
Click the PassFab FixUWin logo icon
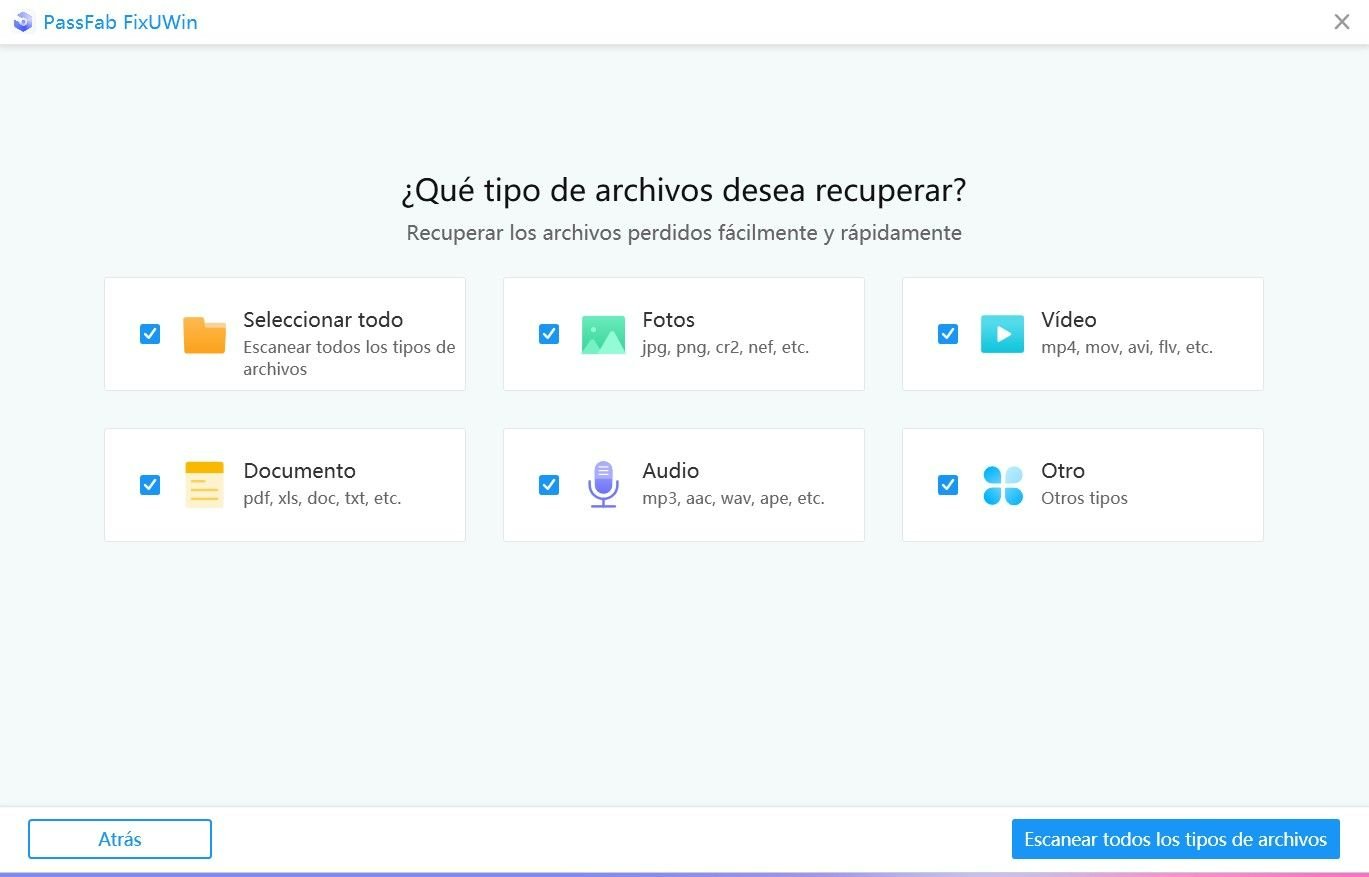(x=23, y=22)
